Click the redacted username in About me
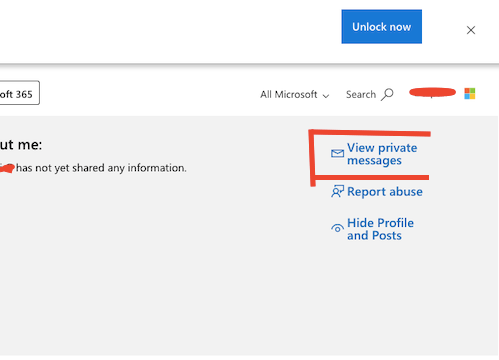The height and width of the screenshot is (360, 499). point(7,168)
